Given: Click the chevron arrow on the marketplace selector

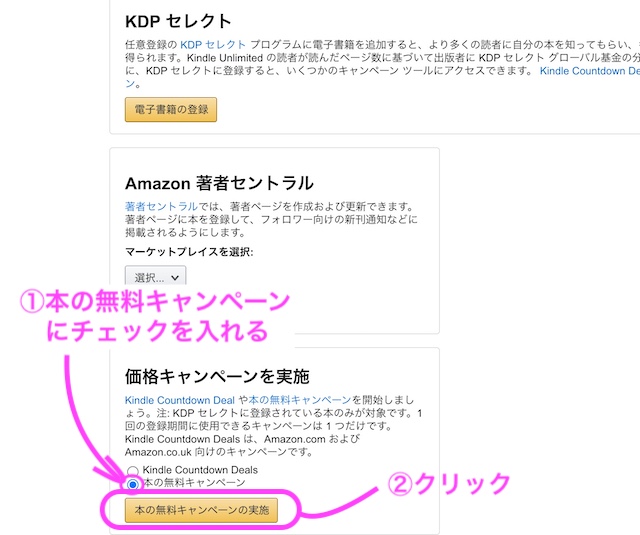Looking at the screenshot, I should pyautogui.click(x=176, y=277).
